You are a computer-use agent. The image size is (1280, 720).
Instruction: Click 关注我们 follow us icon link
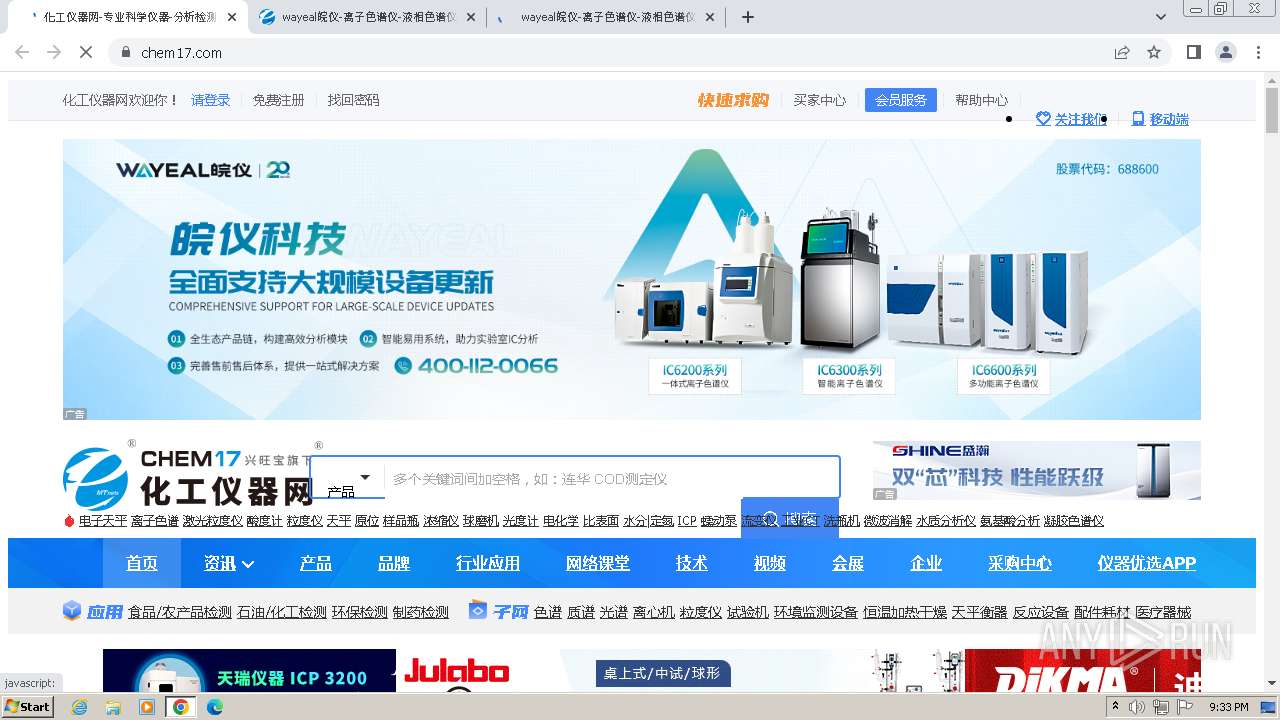click(x=1071, y=119)
